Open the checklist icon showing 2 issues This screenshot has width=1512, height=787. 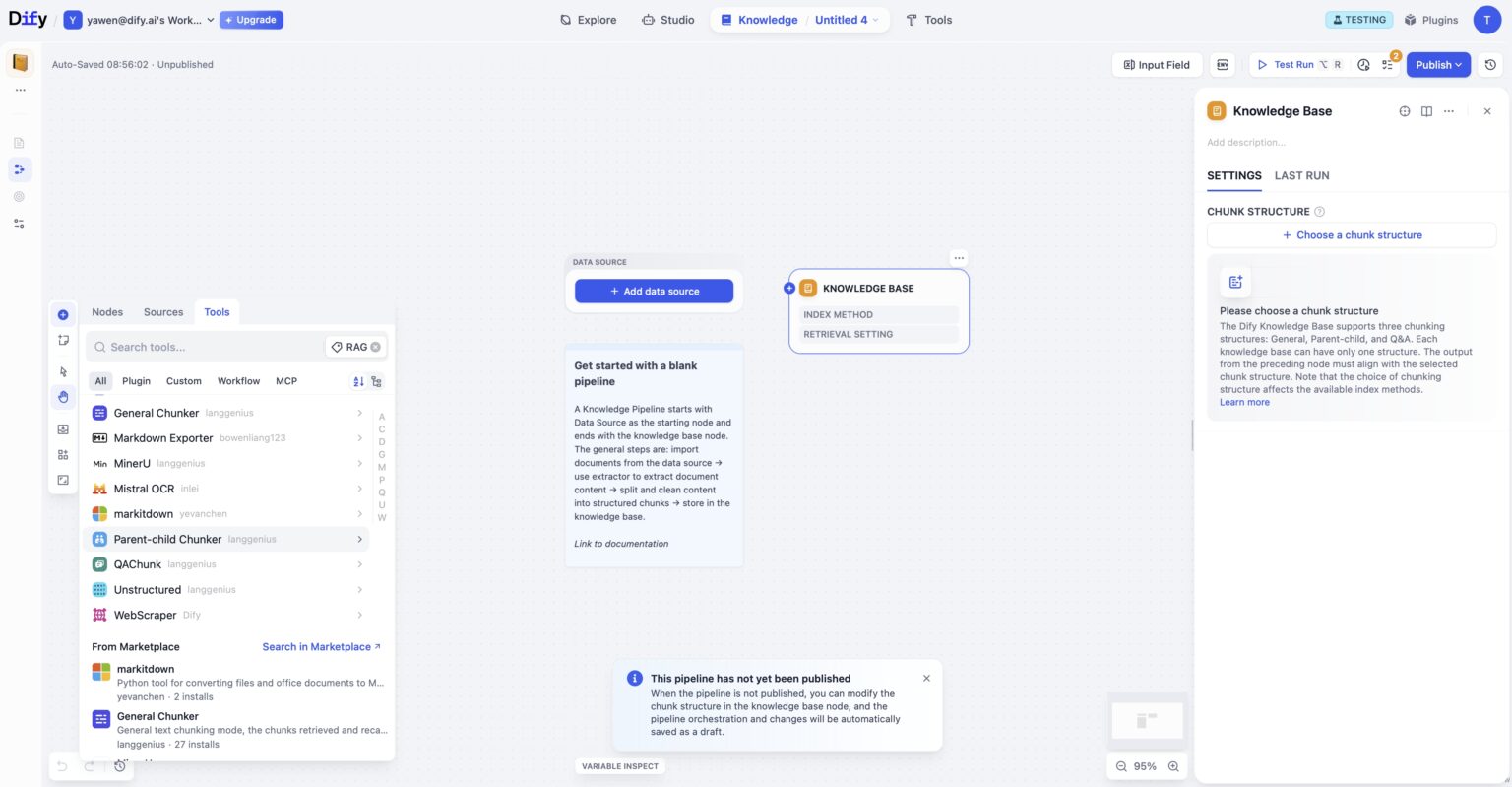point(1388,64)
